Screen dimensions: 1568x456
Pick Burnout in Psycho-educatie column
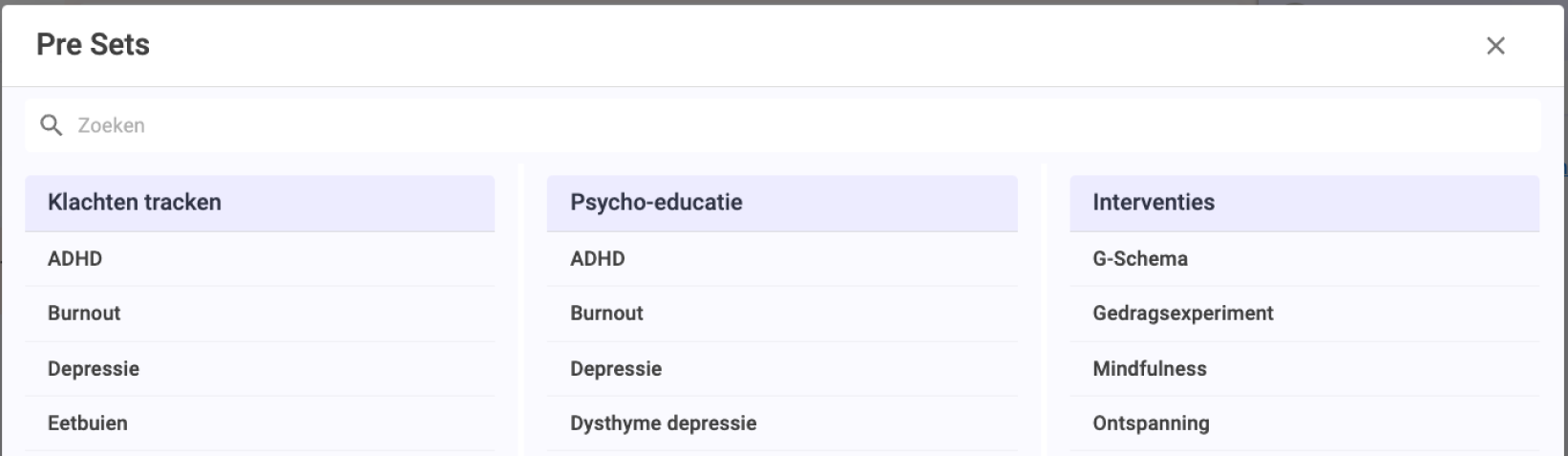click(782, 314)
